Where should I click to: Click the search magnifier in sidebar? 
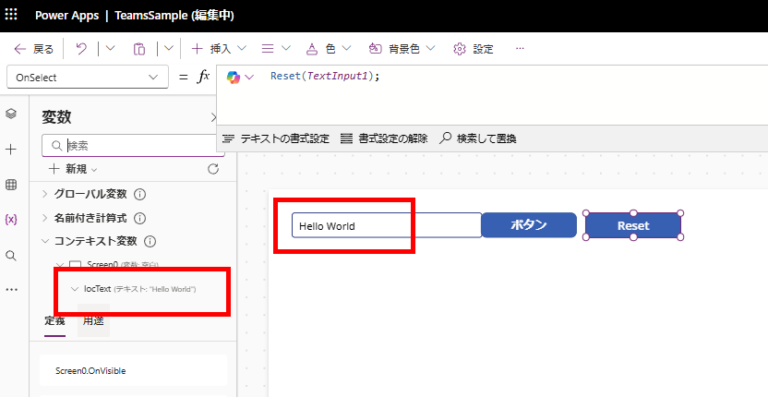coord(11,256)
